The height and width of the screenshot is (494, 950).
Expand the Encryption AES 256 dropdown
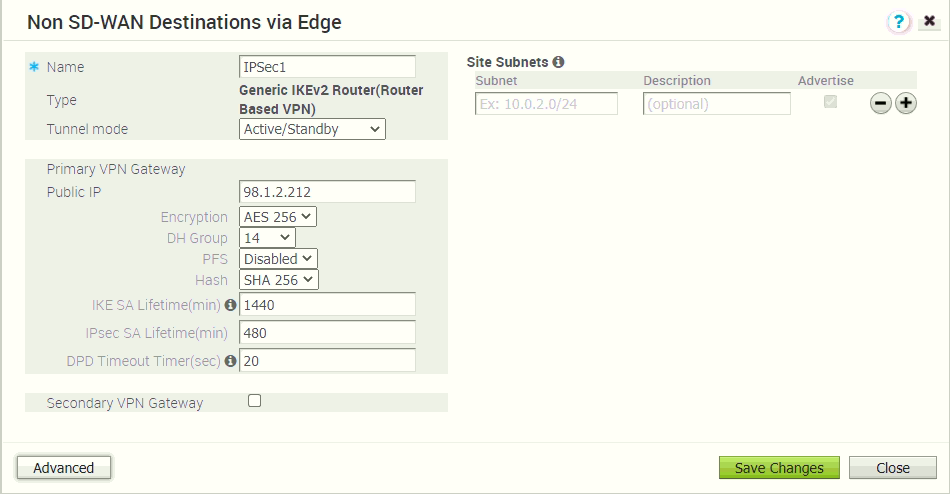pos(278,217)
